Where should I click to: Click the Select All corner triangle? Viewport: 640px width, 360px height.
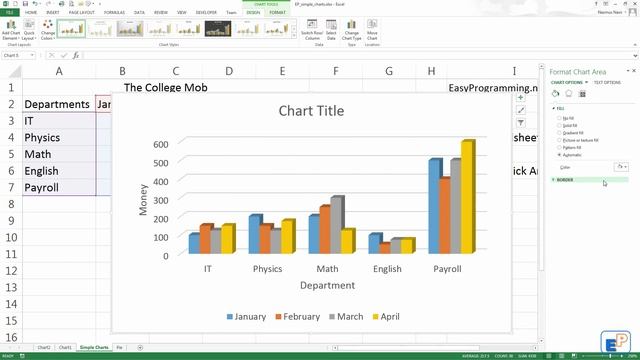coord(15,72)
